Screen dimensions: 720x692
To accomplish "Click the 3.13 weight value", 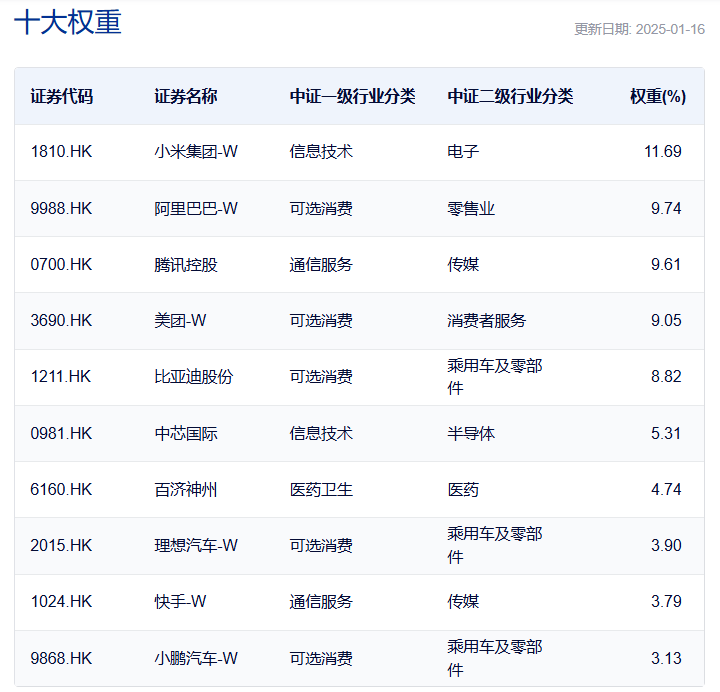I will click(666, 658).
